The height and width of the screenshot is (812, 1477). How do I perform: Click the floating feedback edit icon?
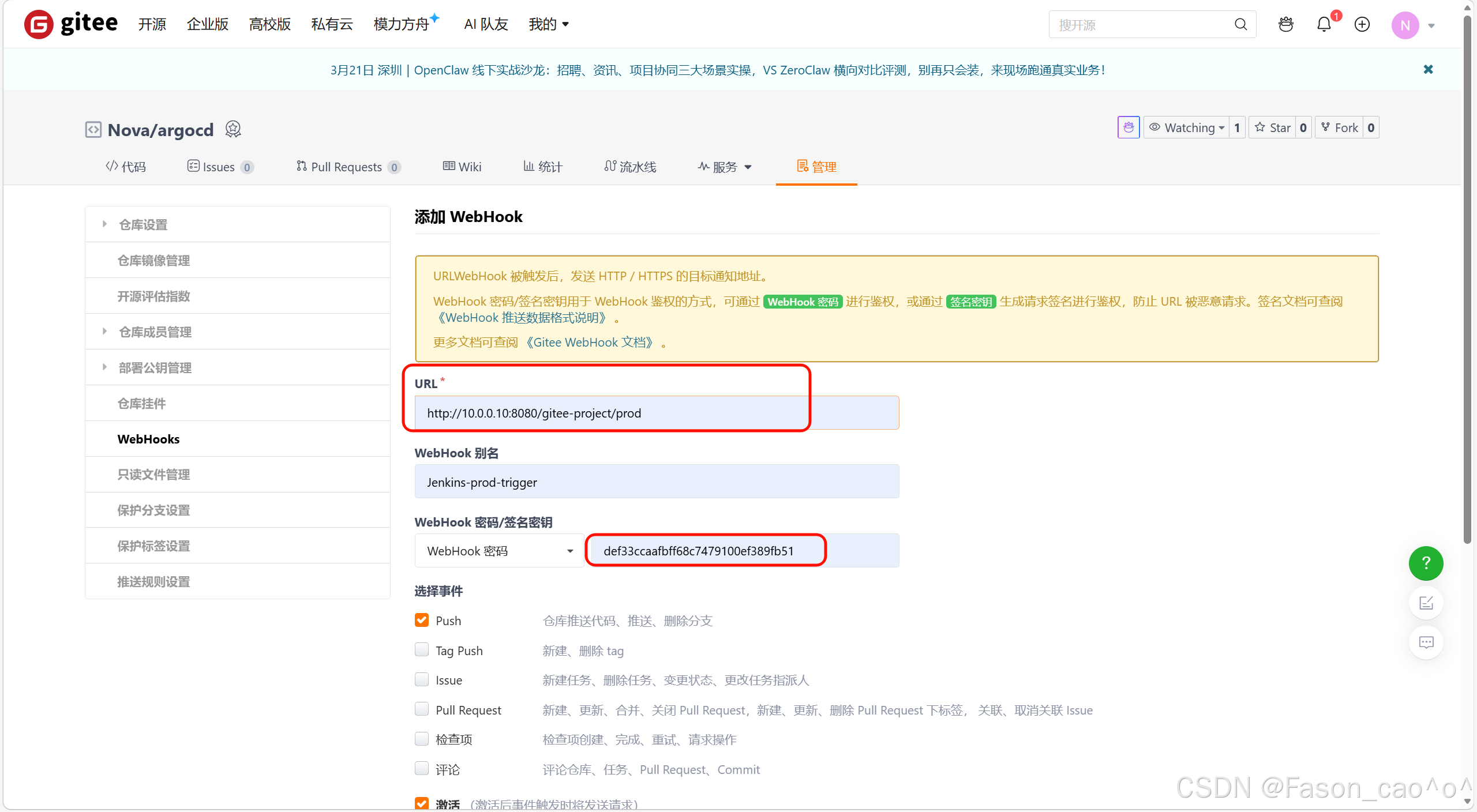tap(1426, 603)
